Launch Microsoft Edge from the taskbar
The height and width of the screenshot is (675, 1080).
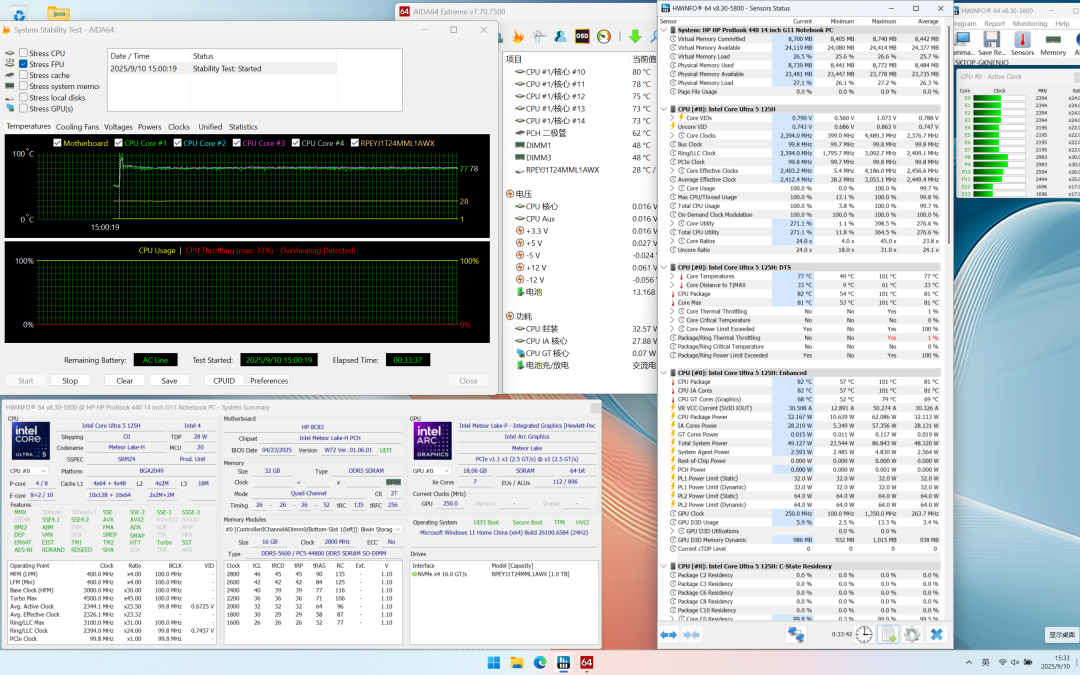coord(540,663)
